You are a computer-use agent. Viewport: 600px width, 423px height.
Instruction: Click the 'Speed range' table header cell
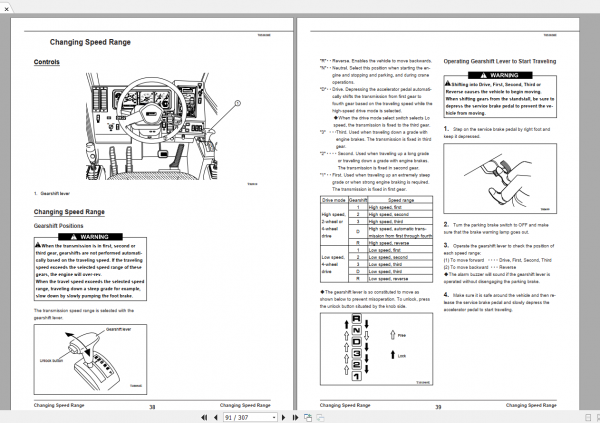(x=400, y=200)
